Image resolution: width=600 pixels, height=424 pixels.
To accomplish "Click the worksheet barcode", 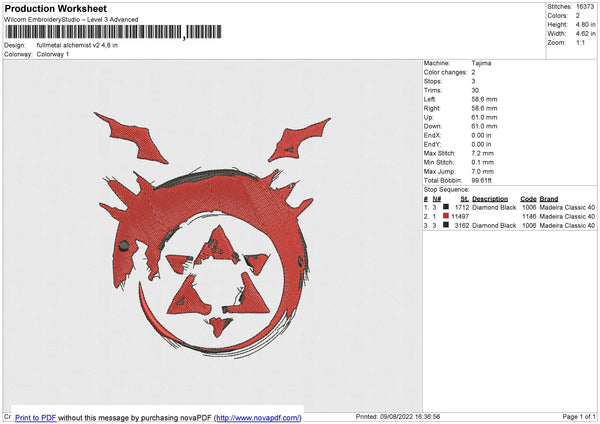I will 114,32.
